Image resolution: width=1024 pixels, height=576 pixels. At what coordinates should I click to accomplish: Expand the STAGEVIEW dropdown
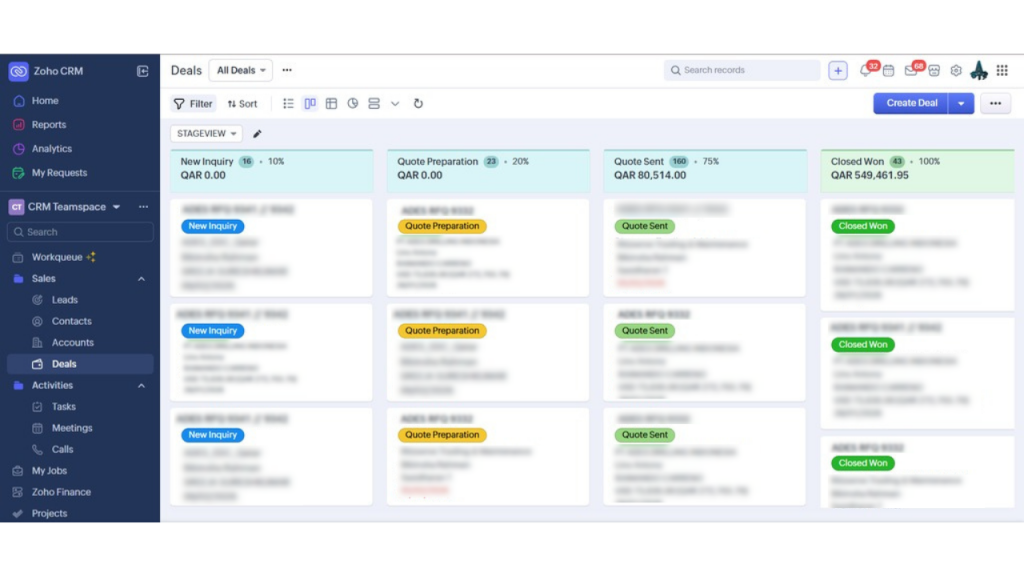[206, 134]
